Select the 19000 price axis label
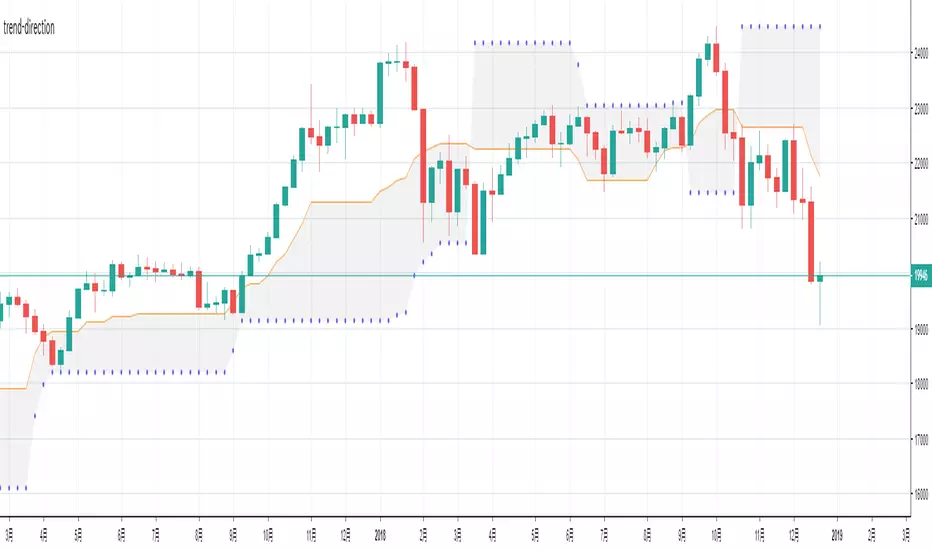The image size is (932, 550). point(920,329)
